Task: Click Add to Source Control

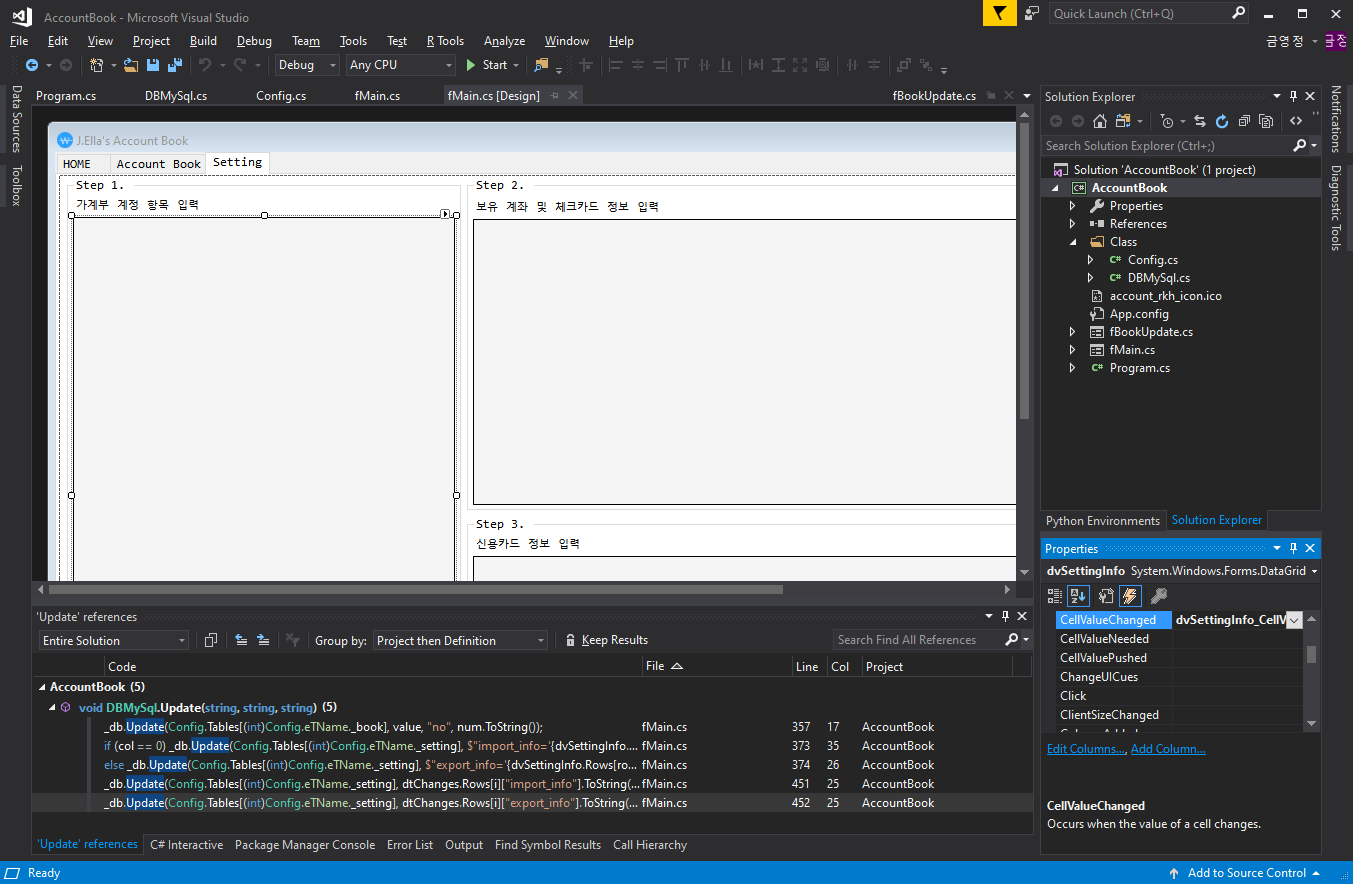Action: 1247,873
